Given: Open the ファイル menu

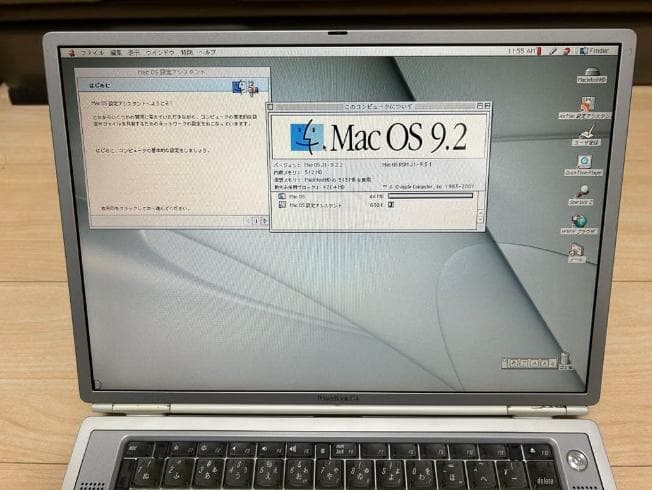Looking at the screenshot, I should pyautogui.click(x=92, y=53).
